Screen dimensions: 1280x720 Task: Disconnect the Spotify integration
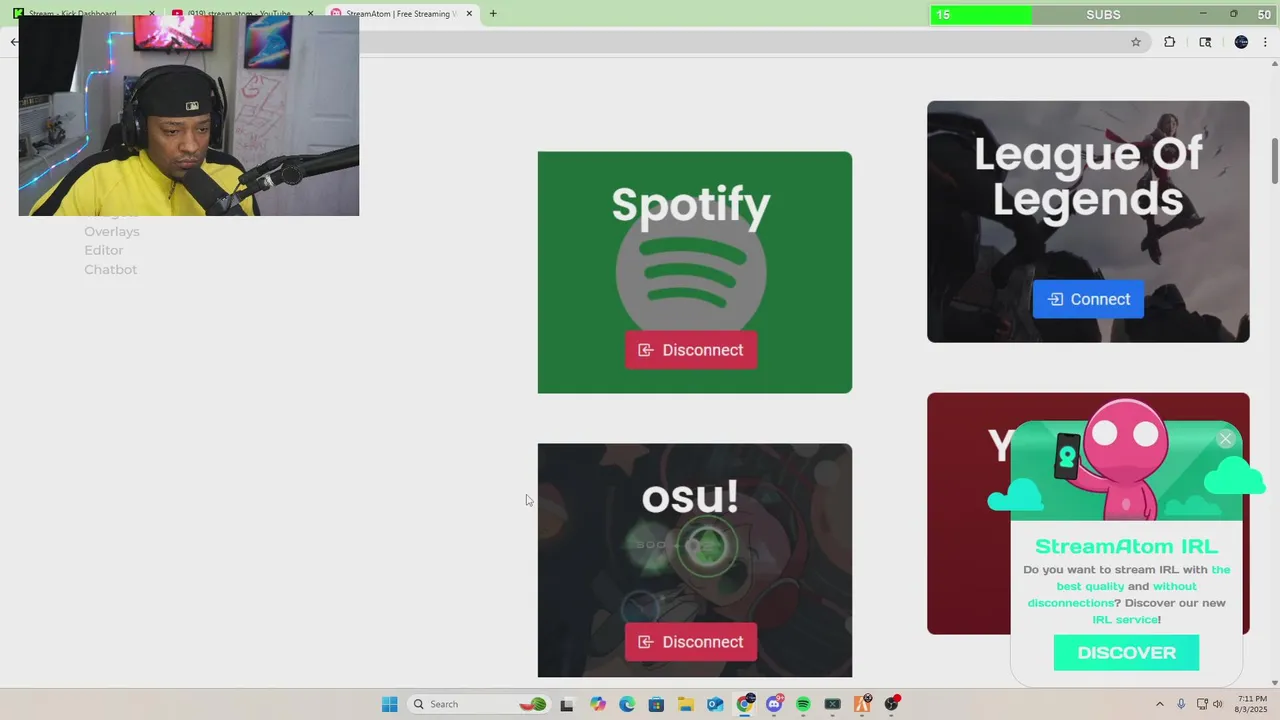point(691,350)
